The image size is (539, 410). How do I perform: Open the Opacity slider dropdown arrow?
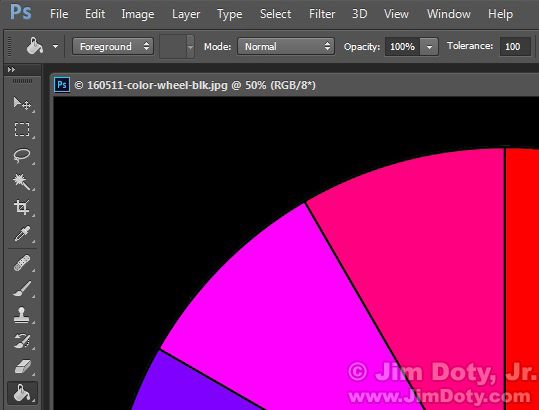429,47
